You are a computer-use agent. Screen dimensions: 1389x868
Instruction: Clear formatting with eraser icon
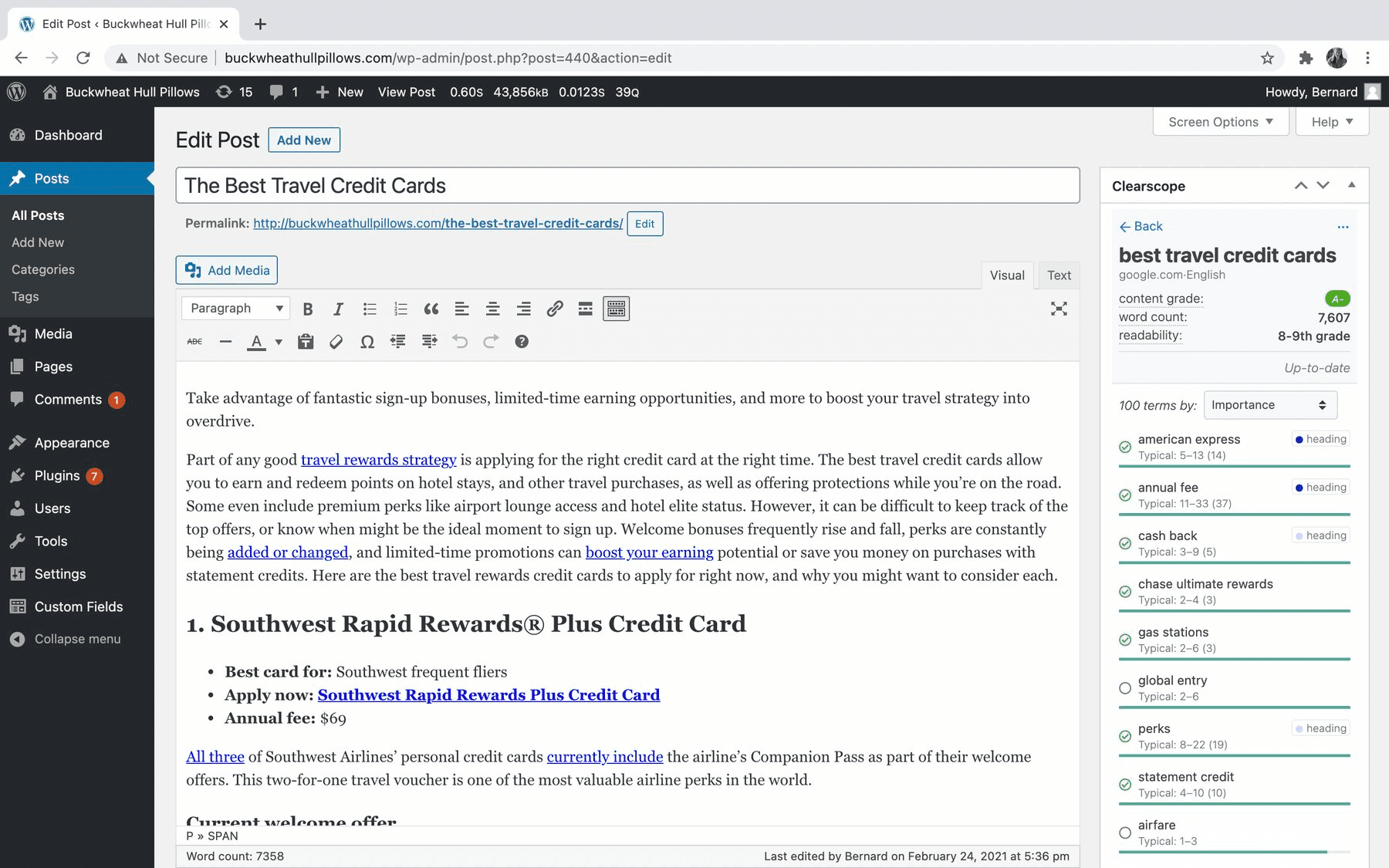[x=336, y=341]
